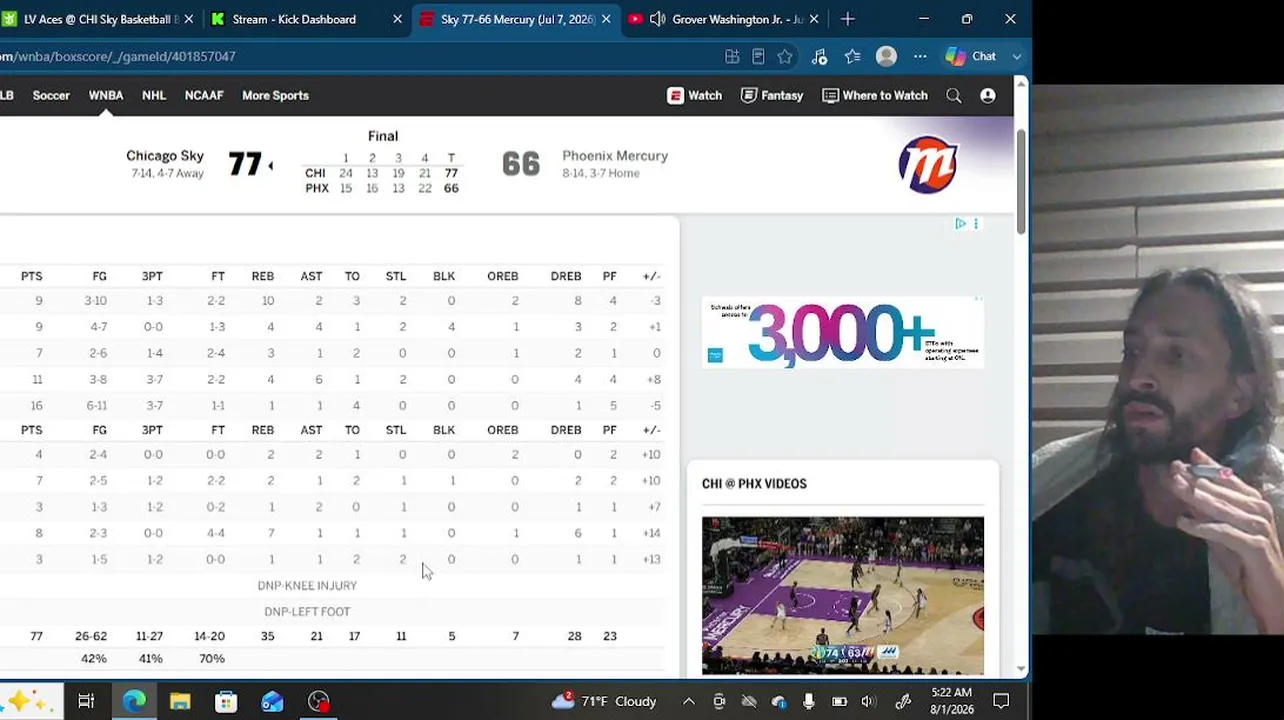Open the ESPN search magnifier
Screen dimensions: 1284x720
click(x=954, y=96)
